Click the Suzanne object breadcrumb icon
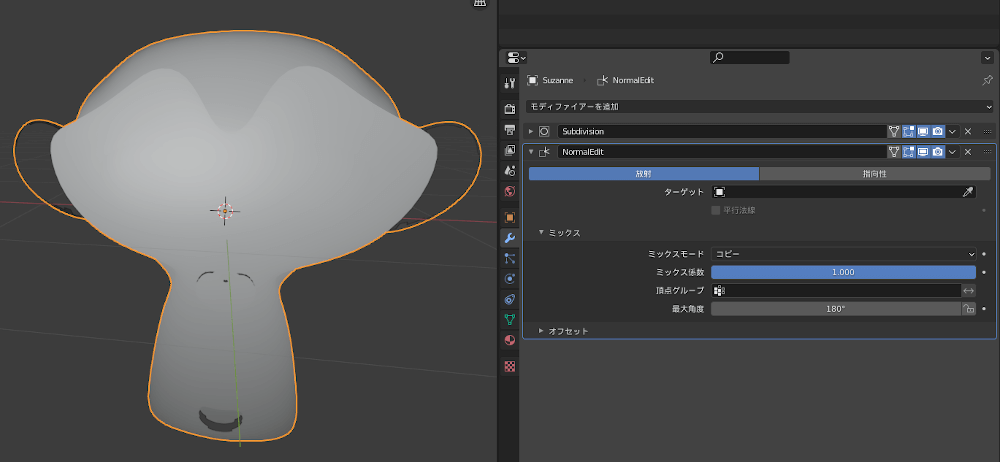The image size is (1000, 462). coord(532,80)
